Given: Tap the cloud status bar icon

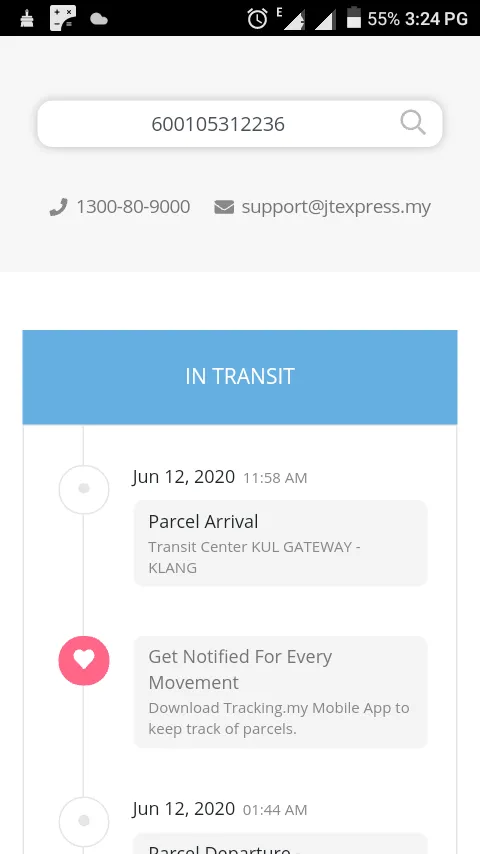Looking at the screenshot, I should [99, 20].
